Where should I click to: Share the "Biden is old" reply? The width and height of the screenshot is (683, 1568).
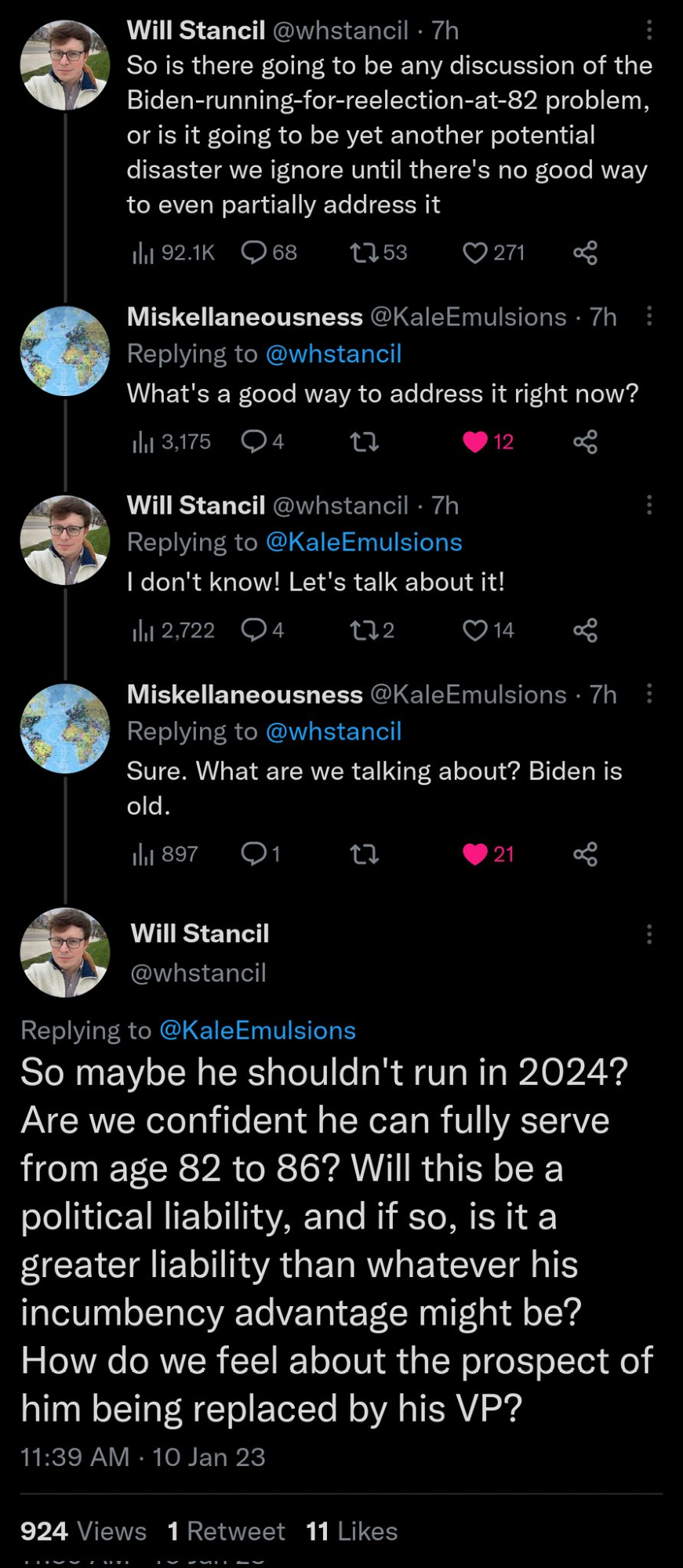point(585,854)
